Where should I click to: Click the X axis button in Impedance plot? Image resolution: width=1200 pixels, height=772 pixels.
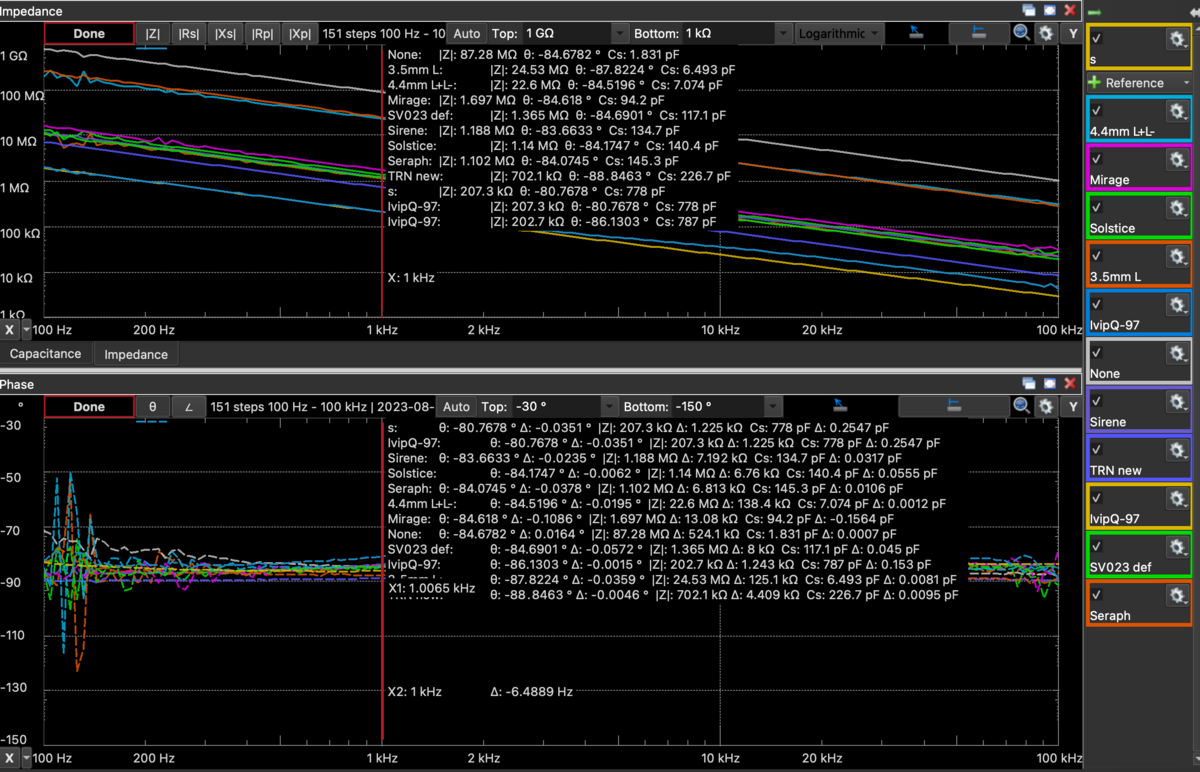point(10,329)
